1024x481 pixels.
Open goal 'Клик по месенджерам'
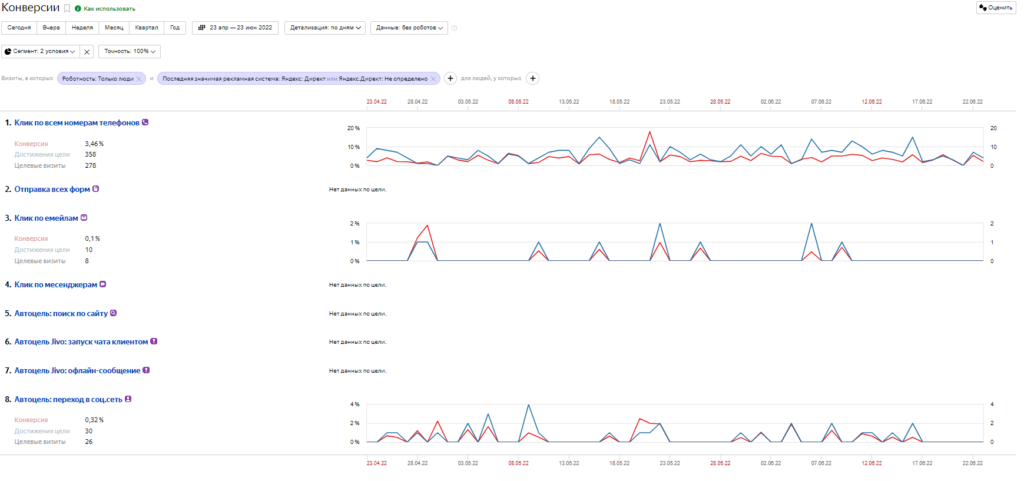tap(56, 285)
